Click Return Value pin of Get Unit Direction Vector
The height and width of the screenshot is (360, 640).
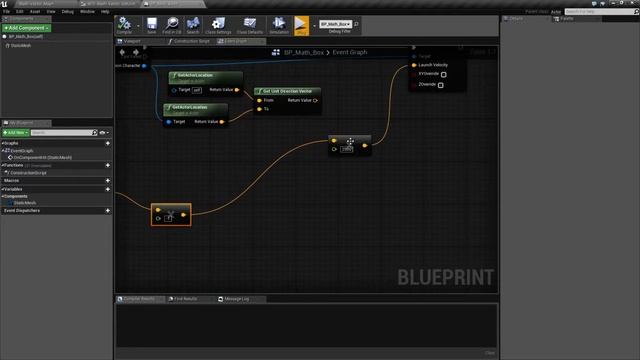click(315, 100)
